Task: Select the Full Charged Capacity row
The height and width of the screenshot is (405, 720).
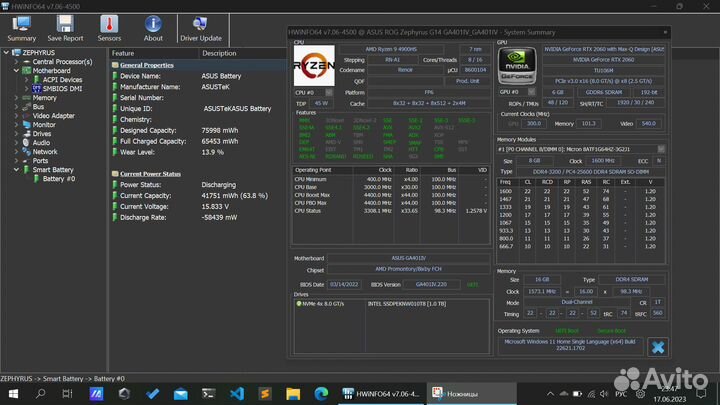Action: tap(197, 141)
